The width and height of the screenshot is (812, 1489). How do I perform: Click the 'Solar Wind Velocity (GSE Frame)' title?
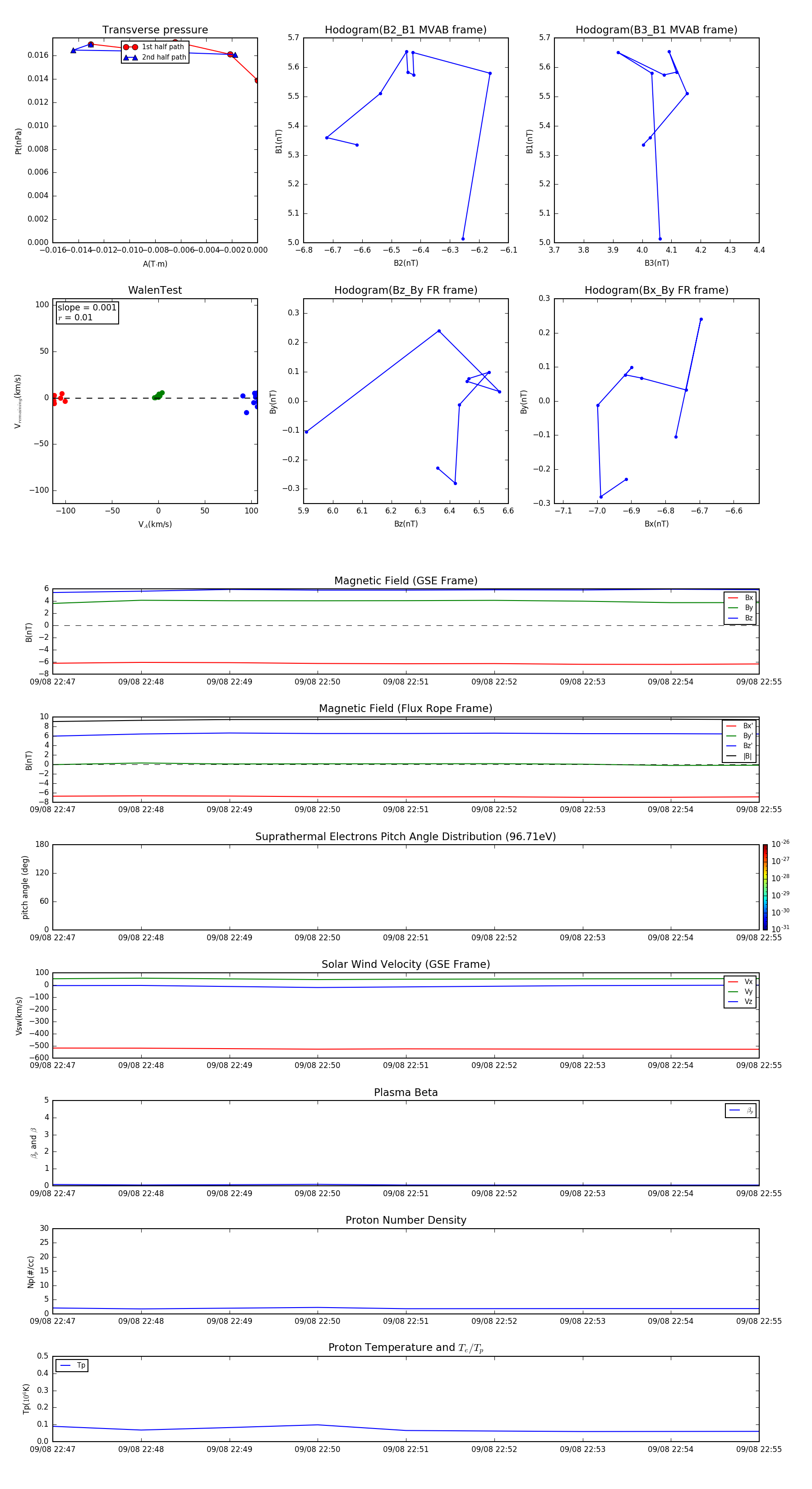pyautogui.click(x=406, y=964)
